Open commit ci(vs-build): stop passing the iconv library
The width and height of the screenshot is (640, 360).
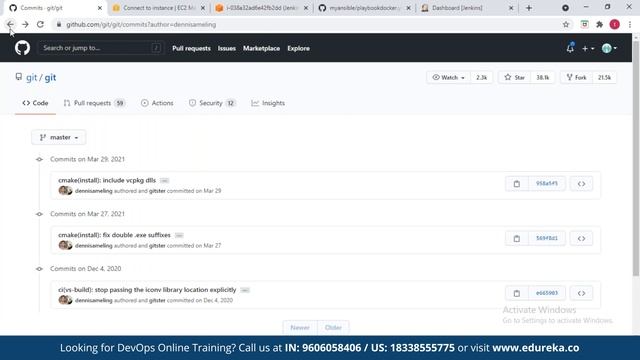147,290
